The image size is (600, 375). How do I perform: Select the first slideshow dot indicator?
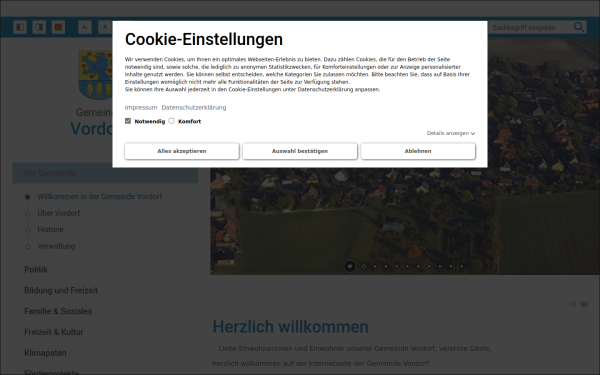click(x=364, y=266)
